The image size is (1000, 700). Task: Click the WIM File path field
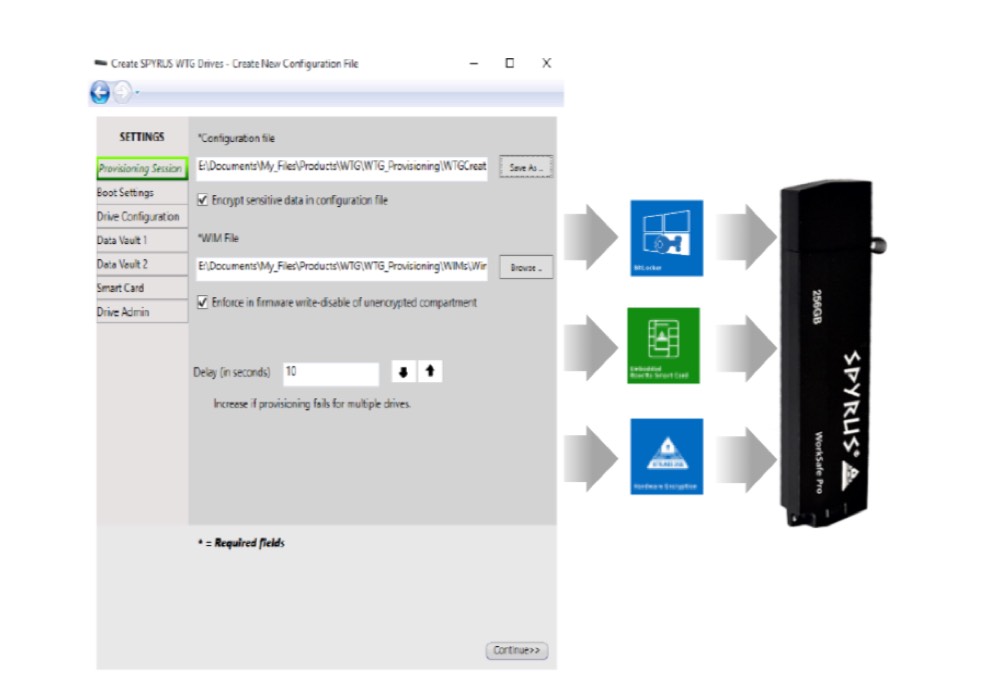coord(342,268)
